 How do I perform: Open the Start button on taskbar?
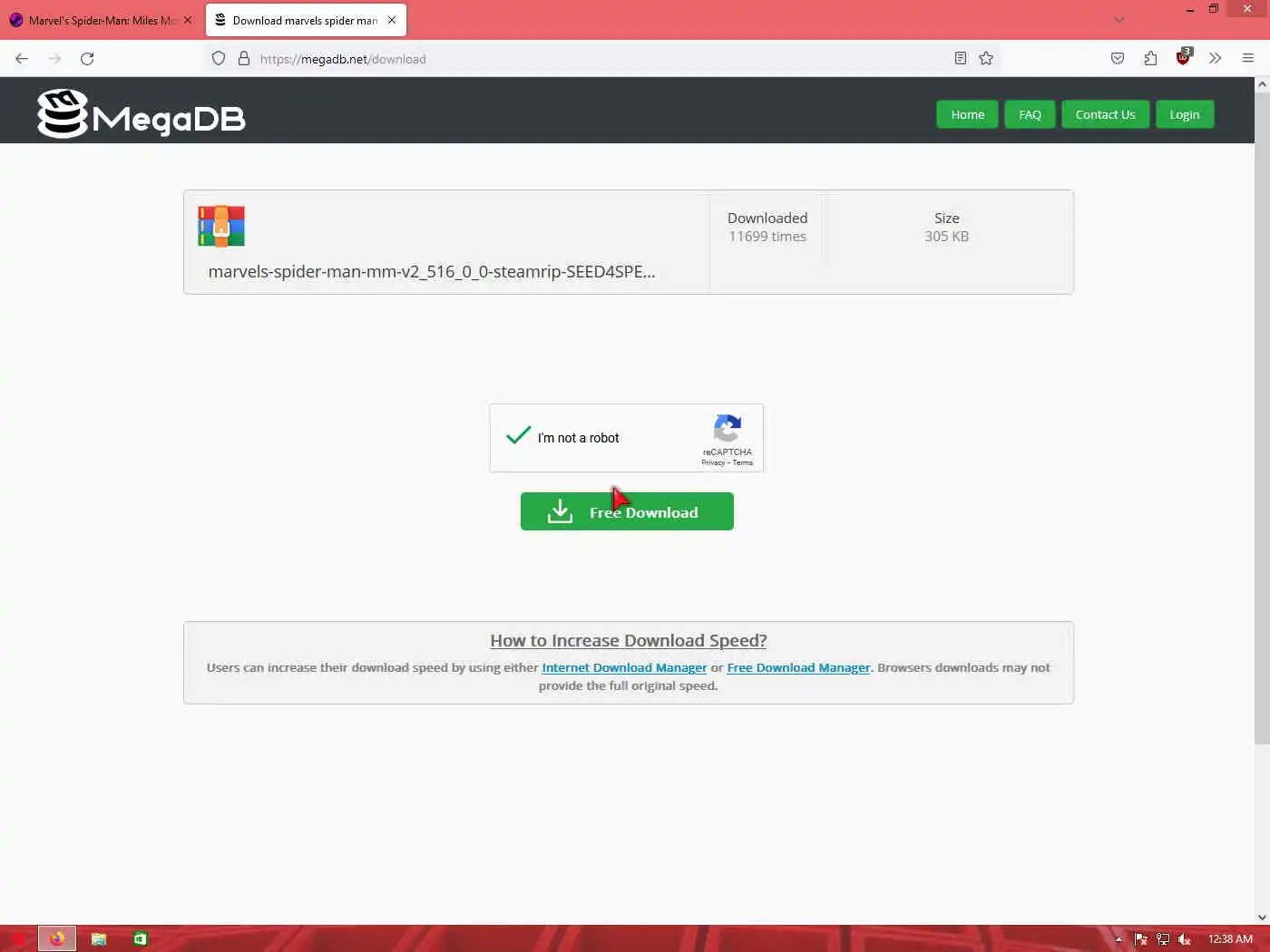tap(18, 938)
